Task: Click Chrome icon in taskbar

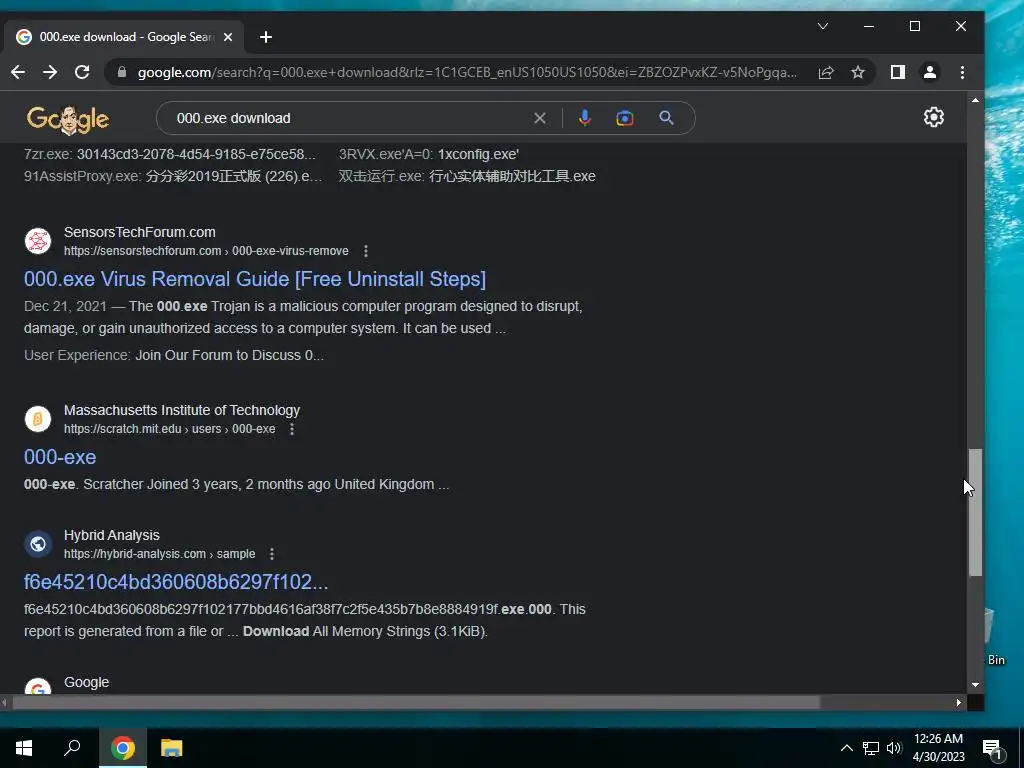Action: click(122, 748)
